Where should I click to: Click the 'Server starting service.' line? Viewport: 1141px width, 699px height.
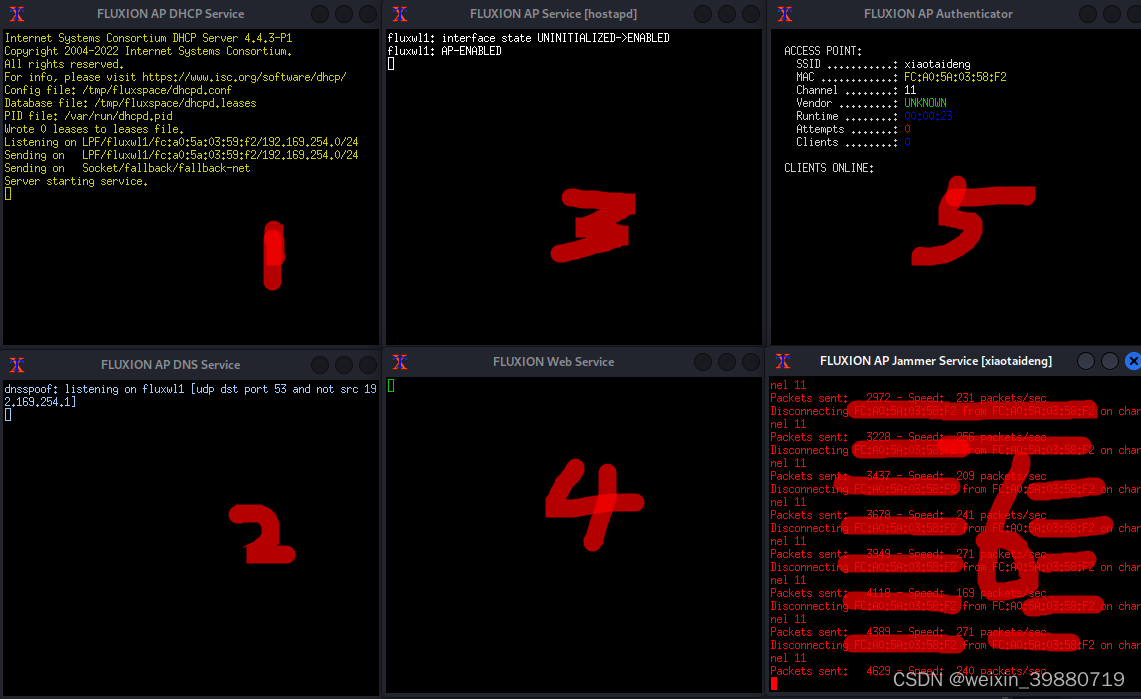coord(76,181)
